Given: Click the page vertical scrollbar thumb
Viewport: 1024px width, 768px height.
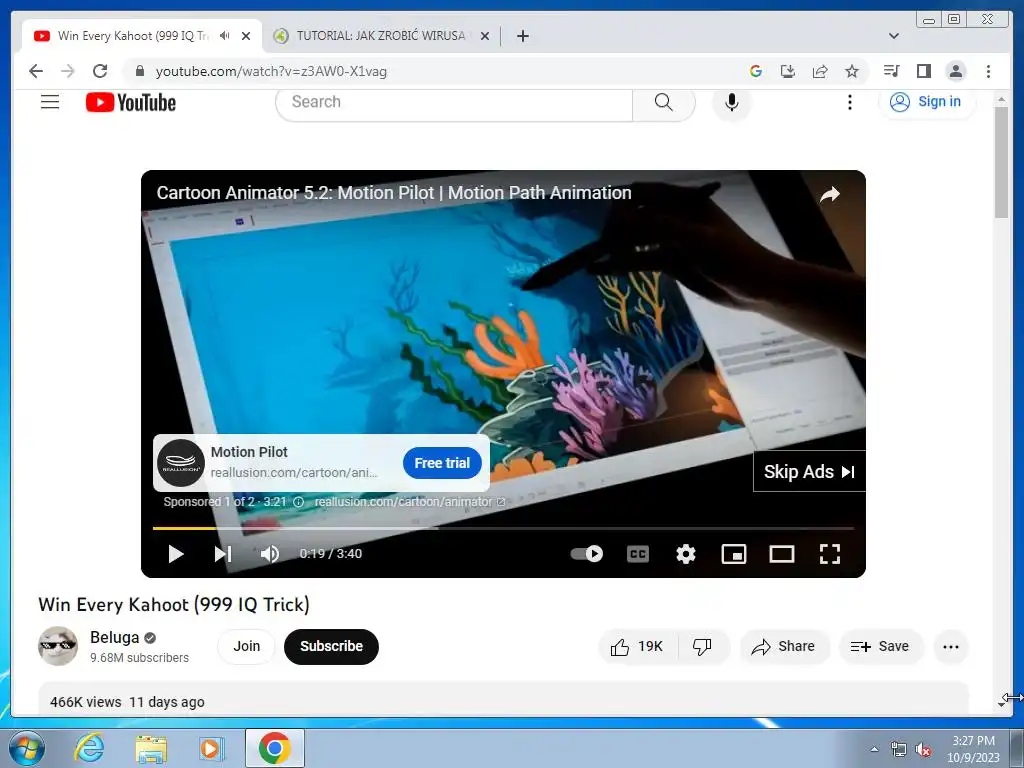Looking at the screenshot, I should point(1001,162).
